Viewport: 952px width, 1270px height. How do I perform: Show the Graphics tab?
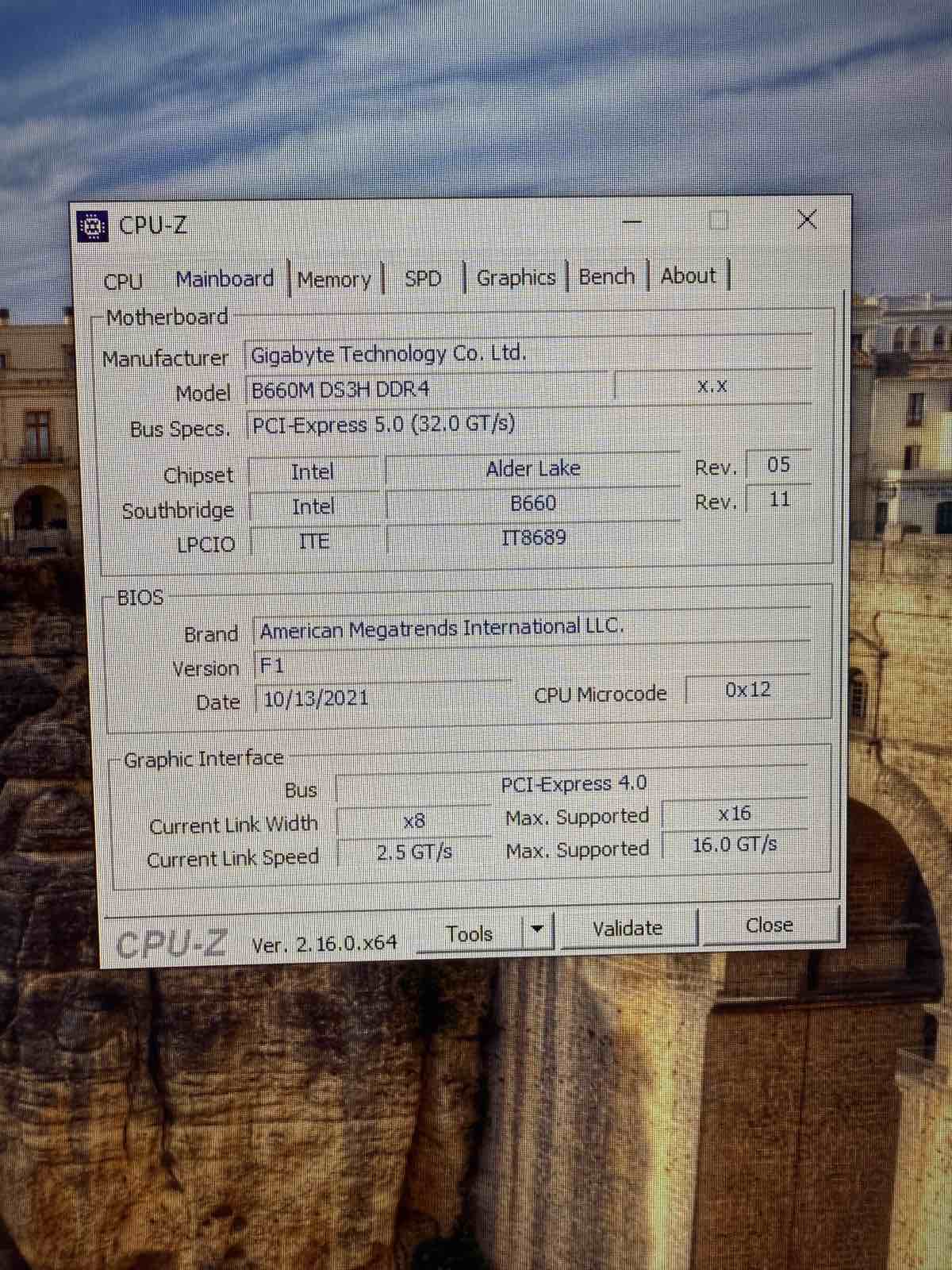(516, 278)
